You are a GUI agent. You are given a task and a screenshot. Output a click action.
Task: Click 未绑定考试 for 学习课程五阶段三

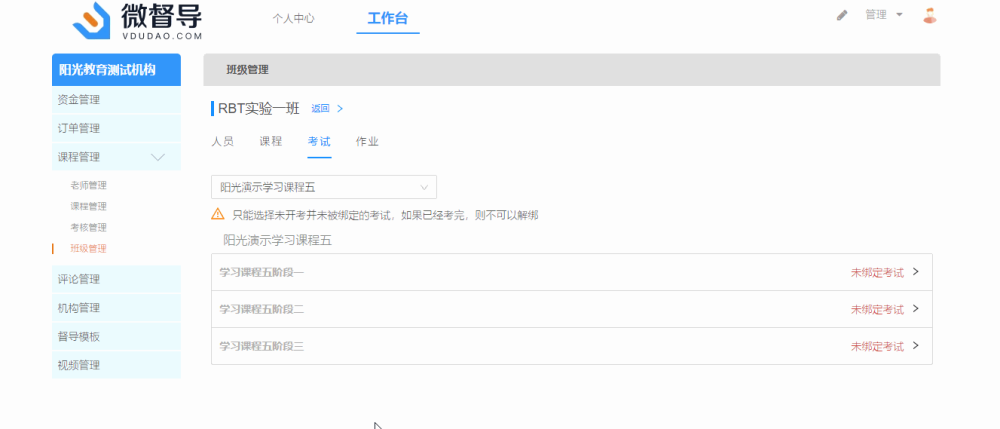[x=877, y=347]
